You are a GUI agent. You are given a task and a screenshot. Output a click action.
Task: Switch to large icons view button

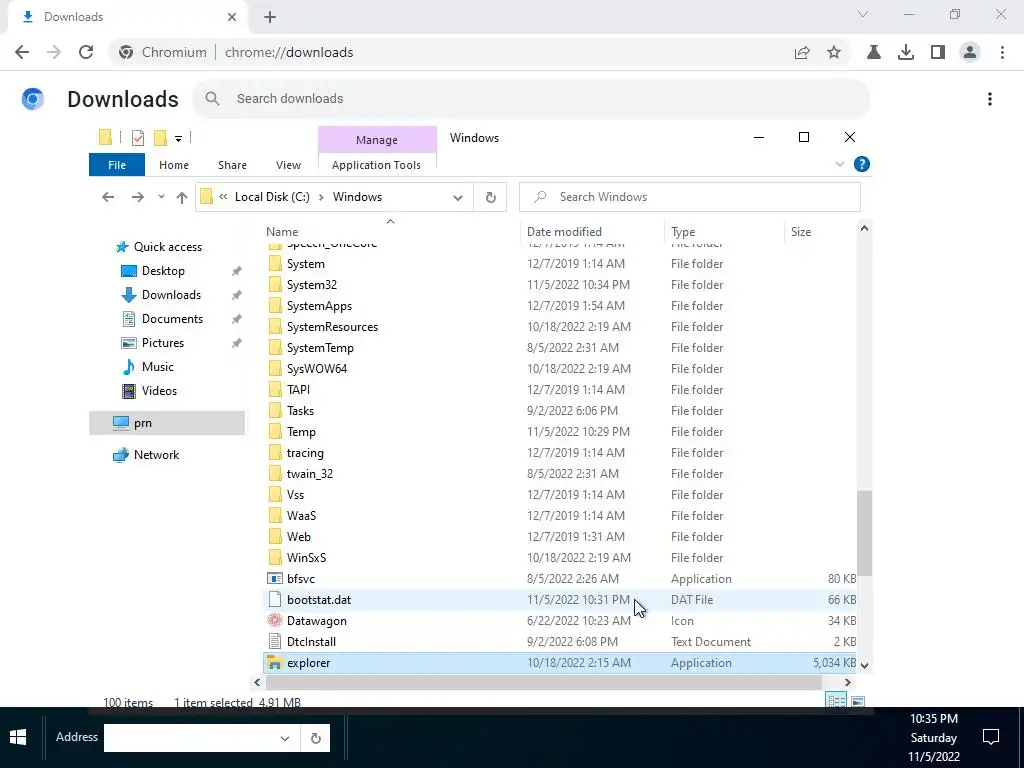point(858,701)
